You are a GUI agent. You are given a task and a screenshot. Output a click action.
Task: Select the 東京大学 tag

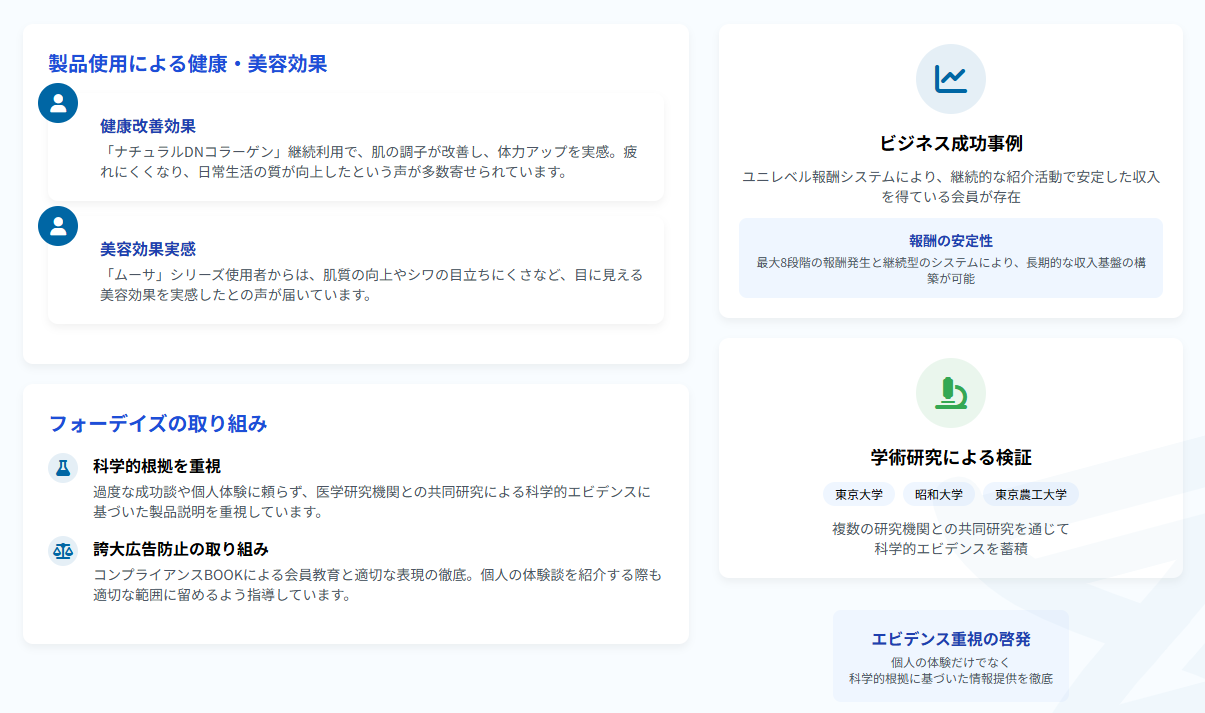859,494
